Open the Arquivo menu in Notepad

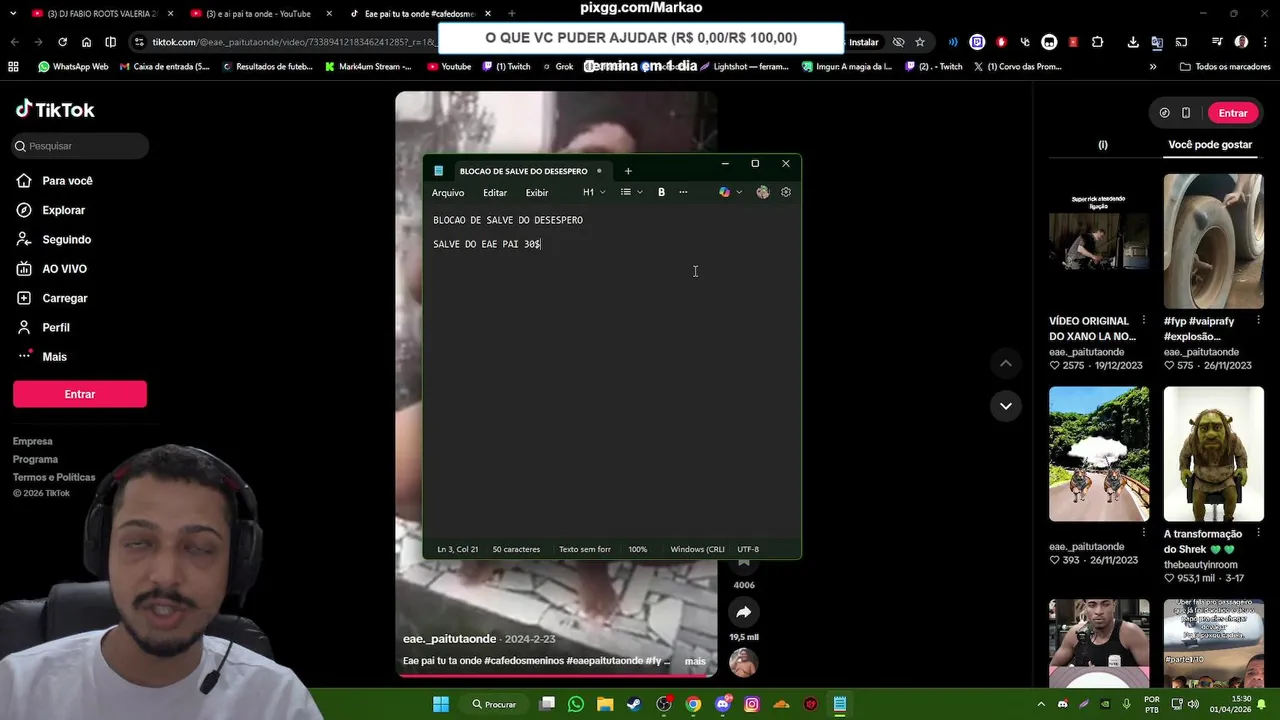coord(448,193)
